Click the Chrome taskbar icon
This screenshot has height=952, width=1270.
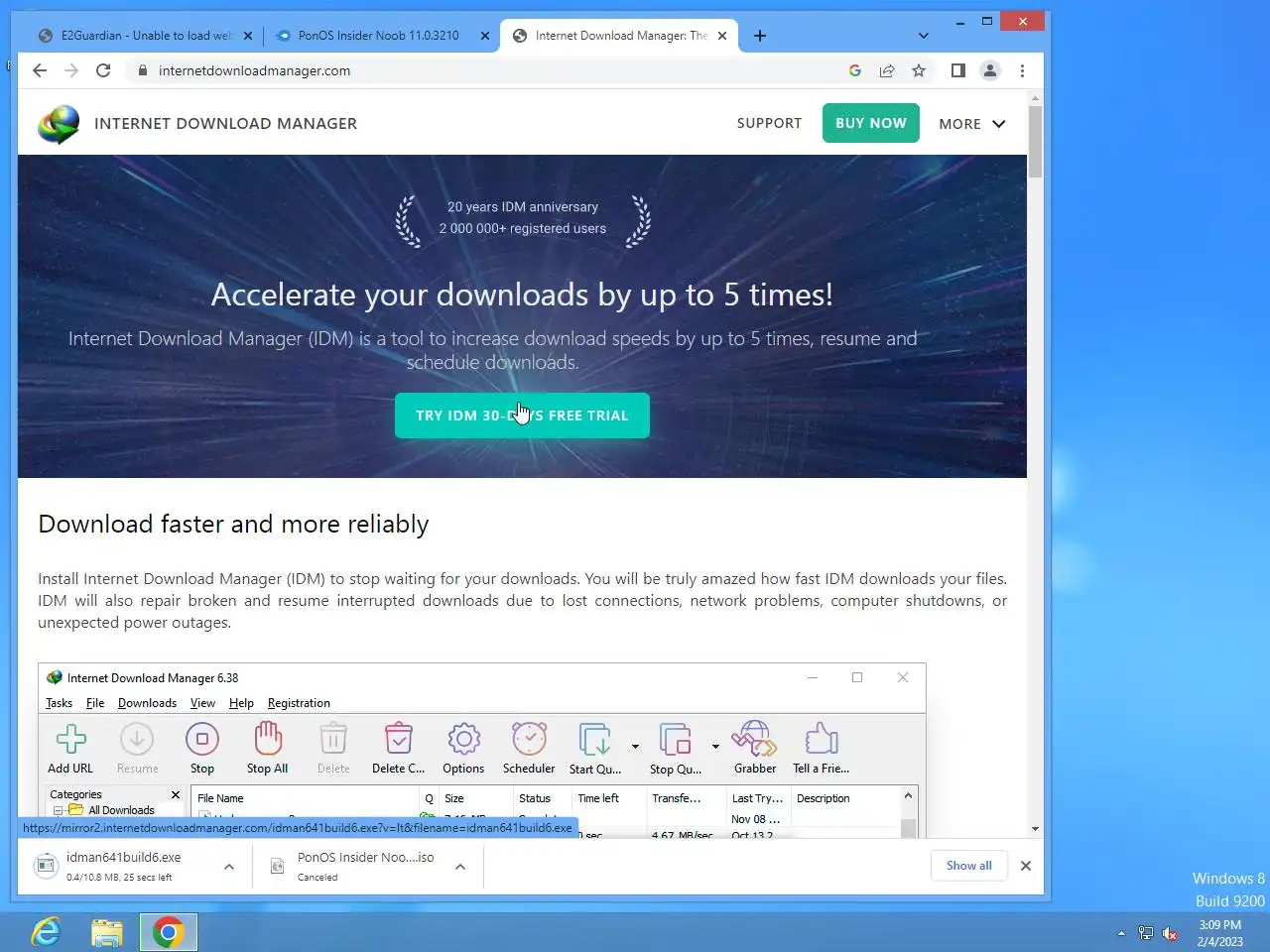pos(169,932)
